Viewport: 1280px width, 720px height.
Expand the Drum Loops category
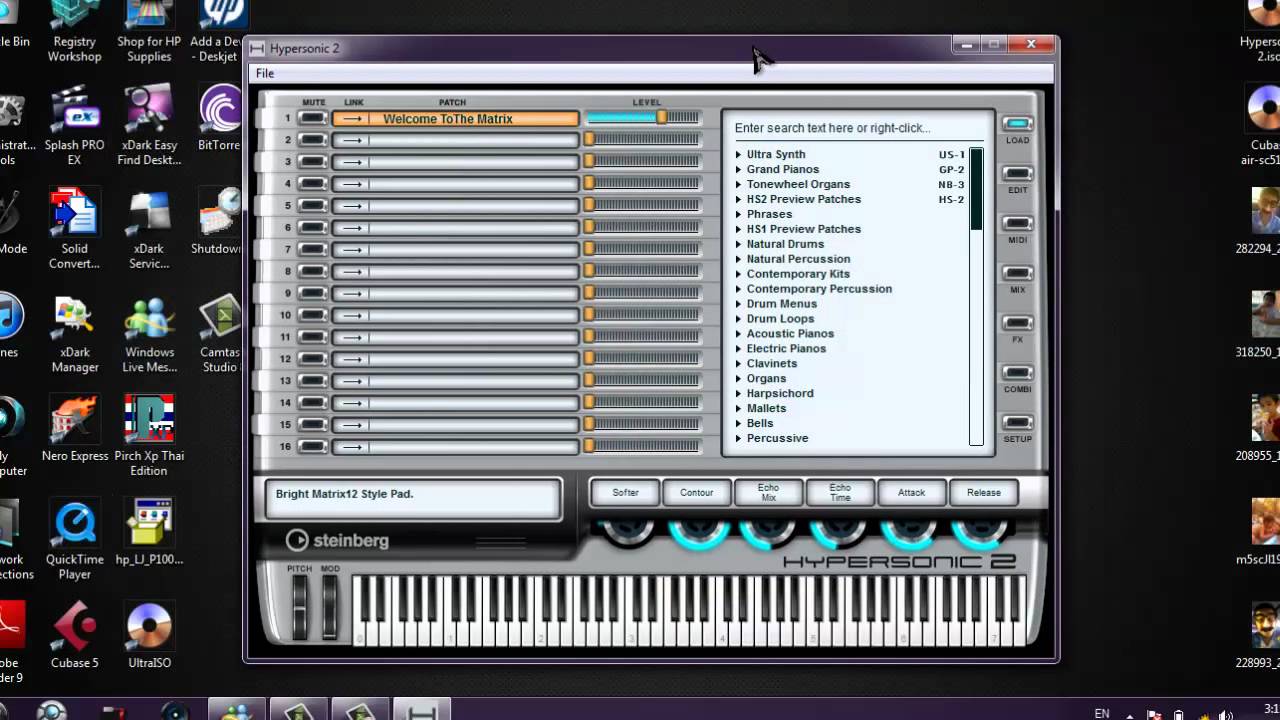pyautogui.click(x=739, y=319)
